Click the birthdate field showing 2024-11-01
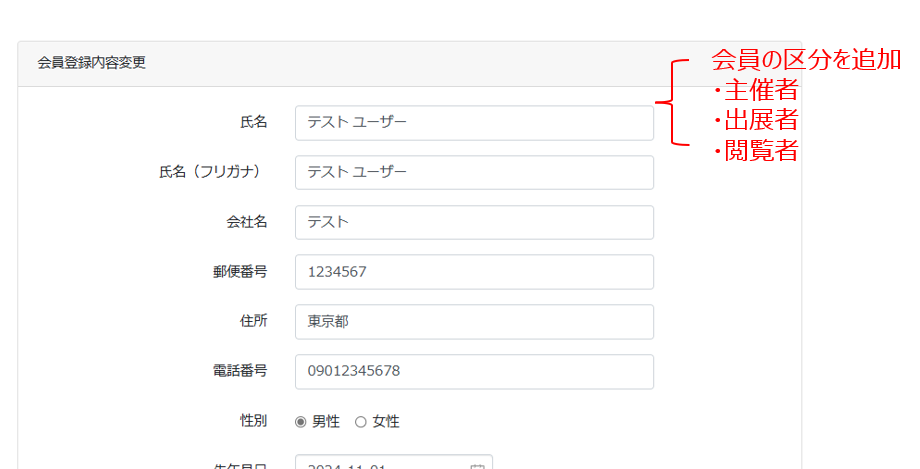The image size is (920, 469). pos(380,465)
